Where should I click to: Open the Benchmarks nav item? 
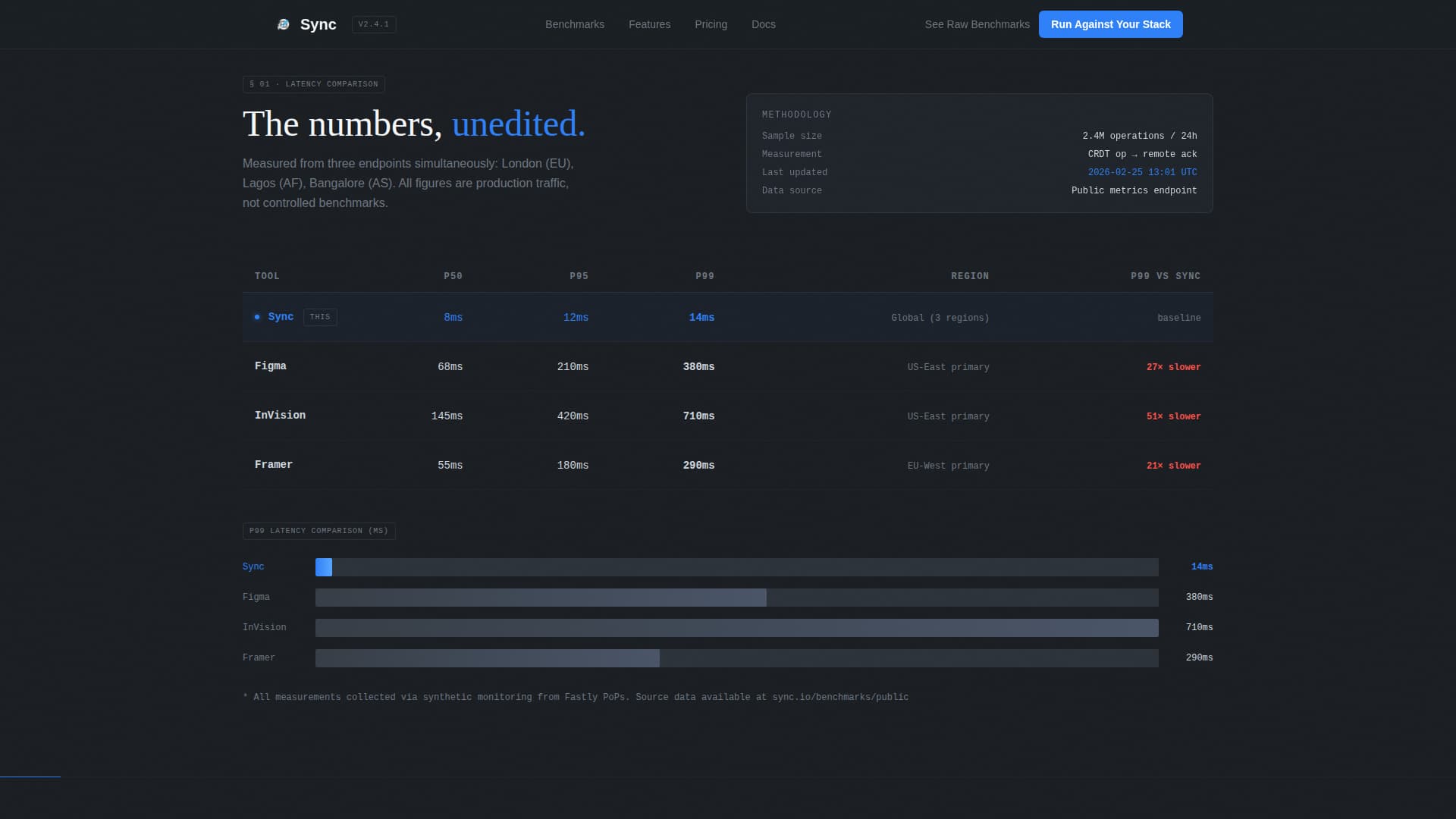(574, 24)
